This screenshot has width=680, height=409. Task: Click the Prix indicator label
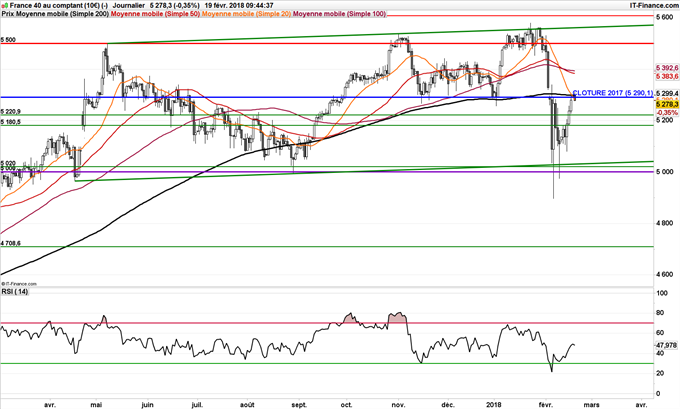click(8, 14)
